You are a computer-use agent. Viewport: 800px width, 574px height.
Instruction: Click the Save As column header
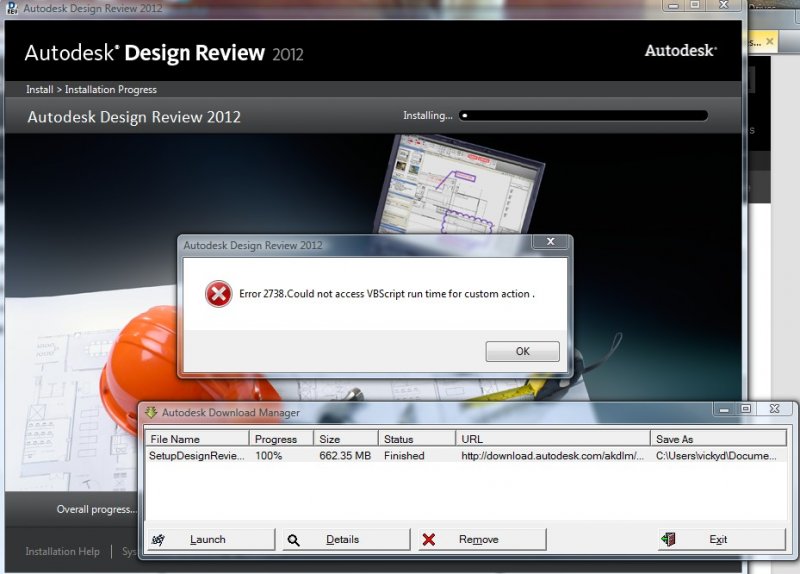tap(718, 439)
